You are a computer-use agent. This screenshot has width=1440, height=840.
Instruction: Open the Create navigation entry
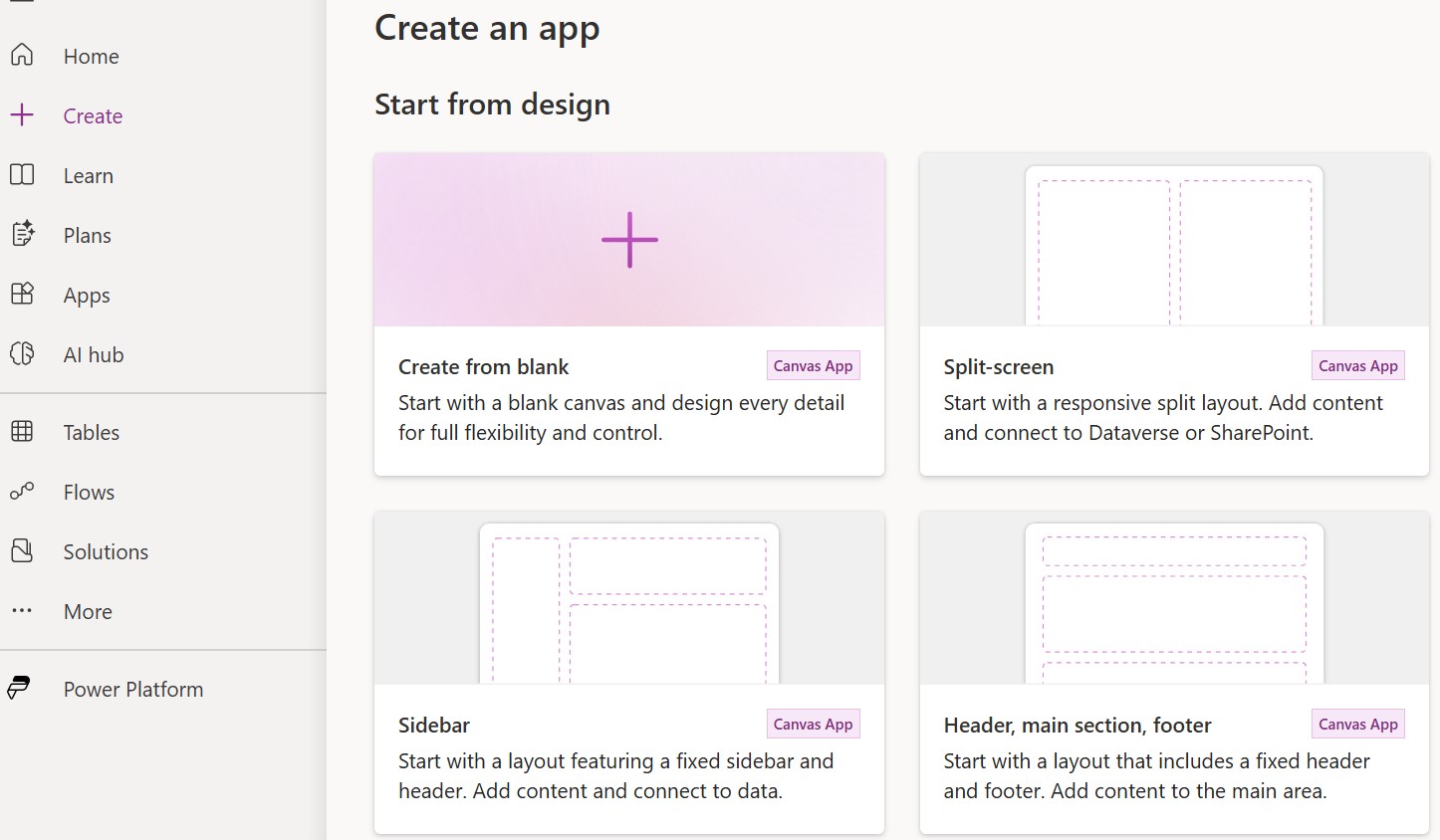pos(93,115)
